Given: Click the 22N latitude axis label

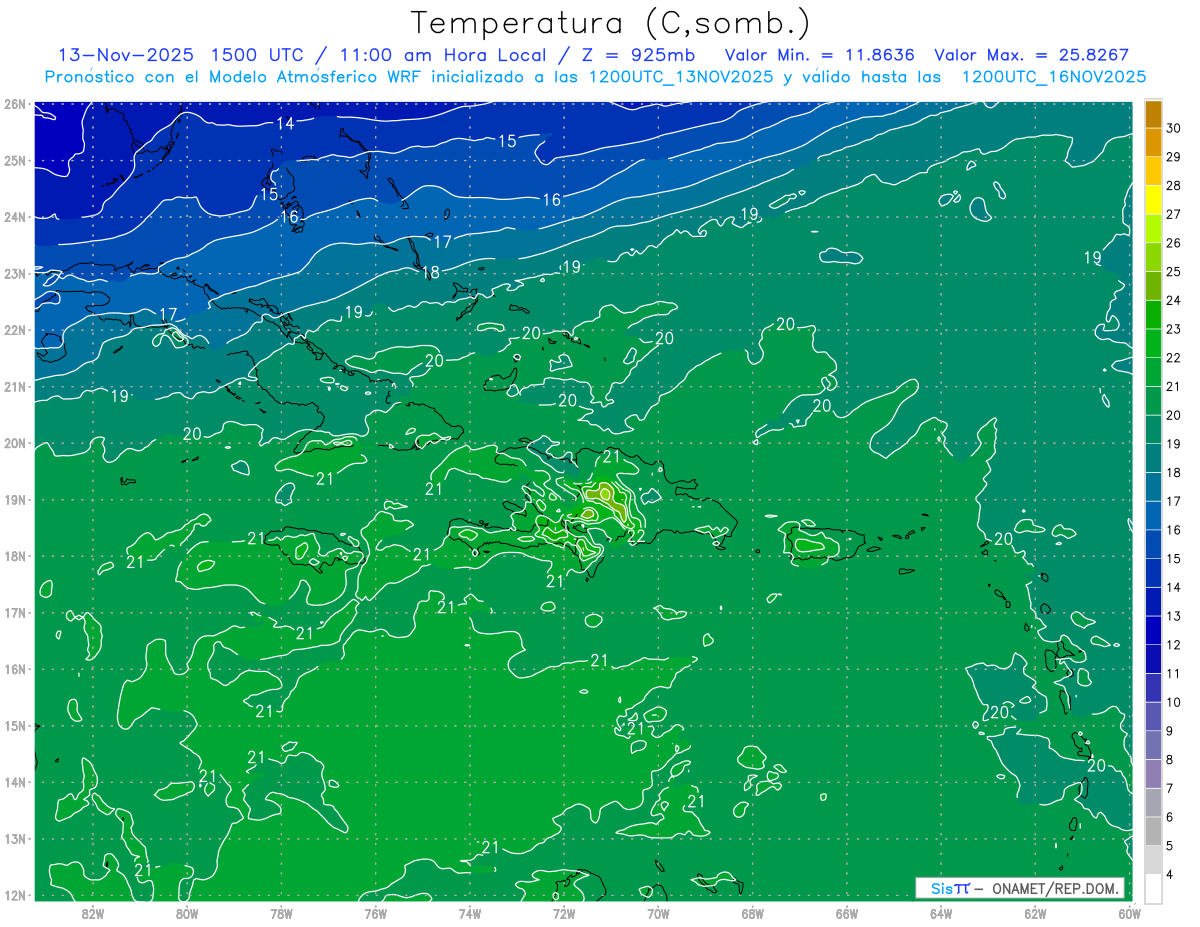Looking at the screenshot, I should click(x=15, y=330).
